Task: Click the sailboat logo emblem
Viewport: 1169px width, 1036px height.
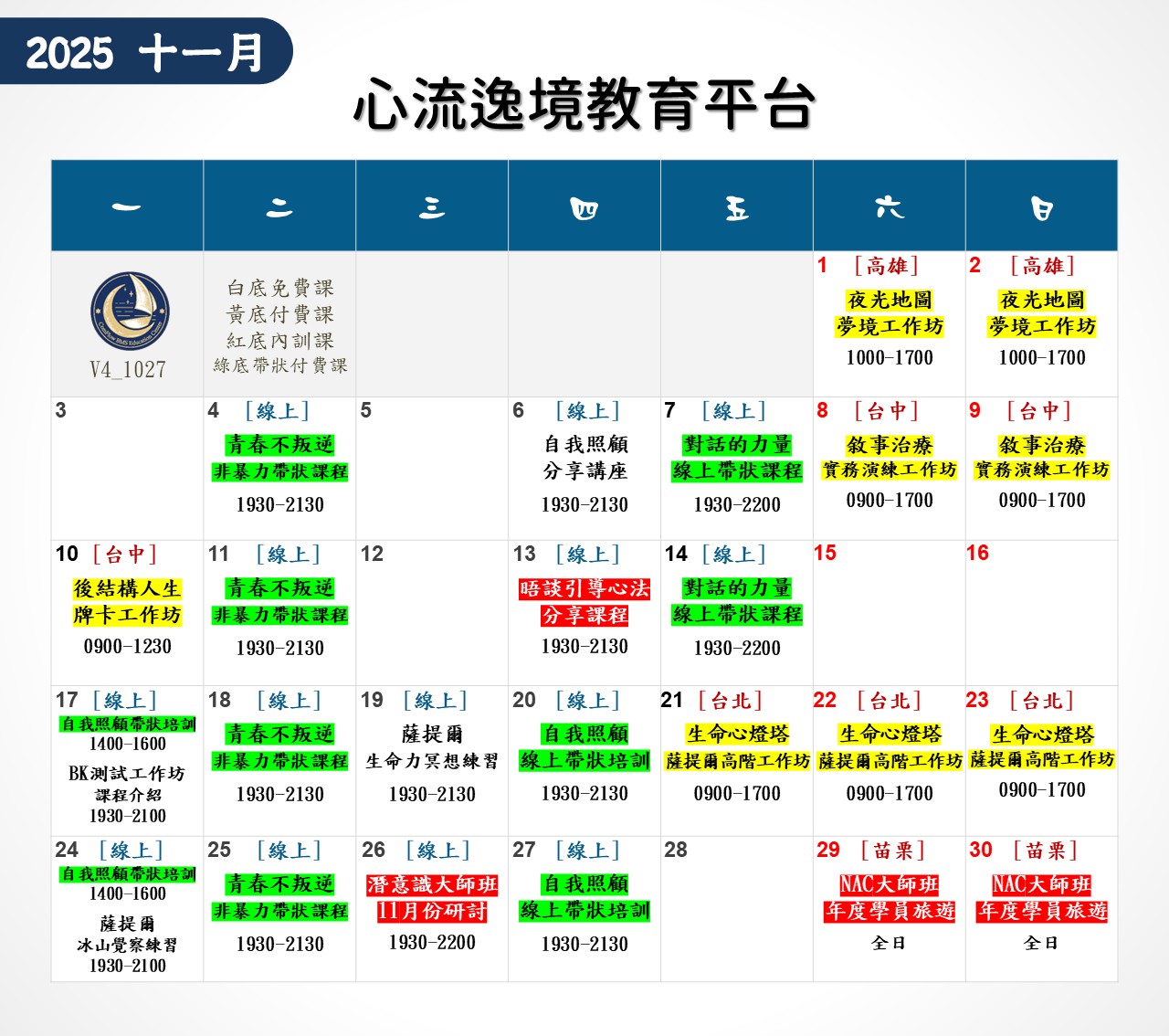Action: point(129,312)
